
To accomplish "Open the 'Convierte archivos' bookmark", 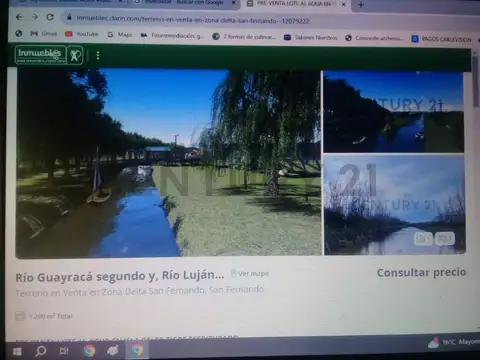I will pyautogui.click(x=374, y=38).
